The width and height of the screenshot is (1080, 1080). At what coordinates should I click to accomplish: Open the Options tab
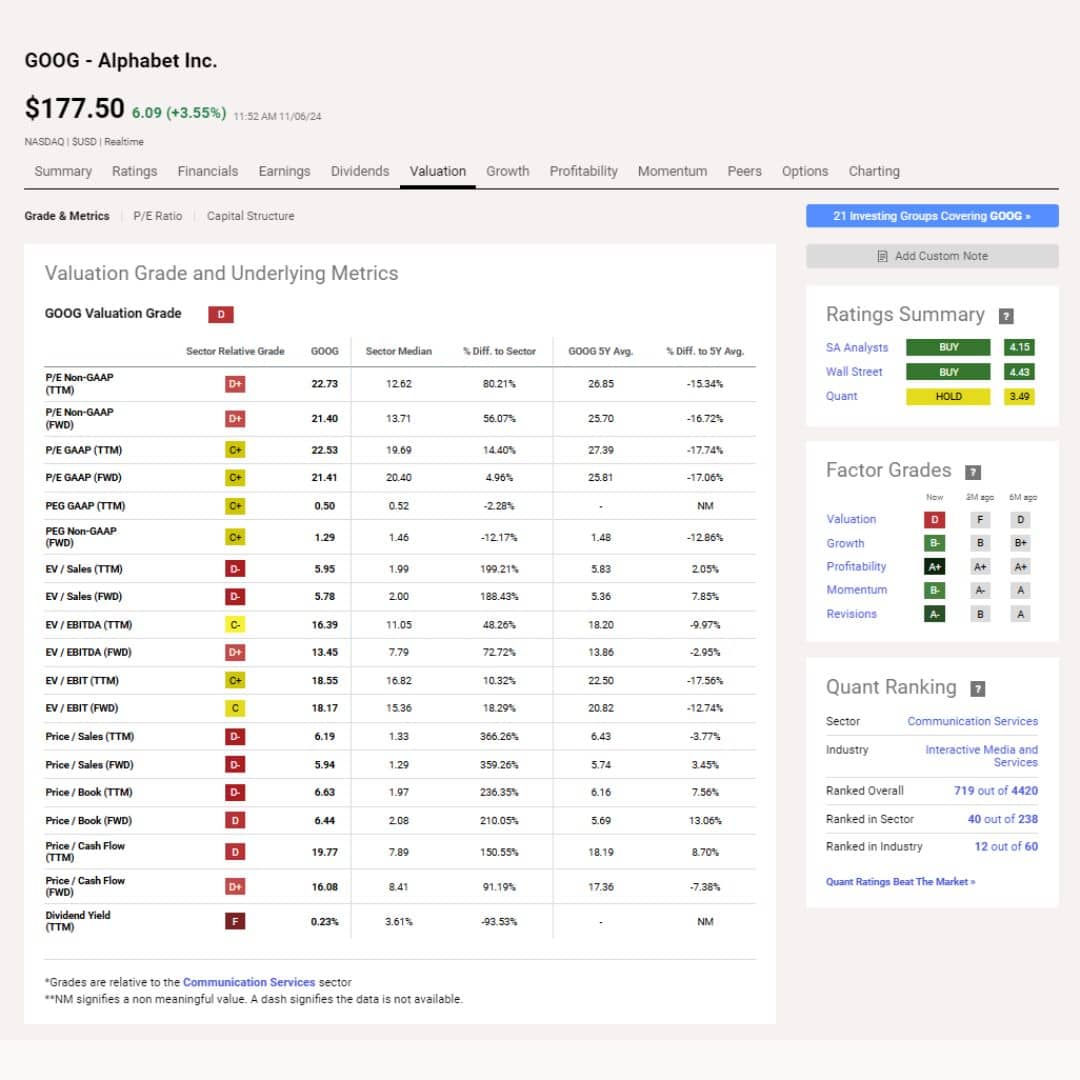pyautogui.click(x=804, y=171)
